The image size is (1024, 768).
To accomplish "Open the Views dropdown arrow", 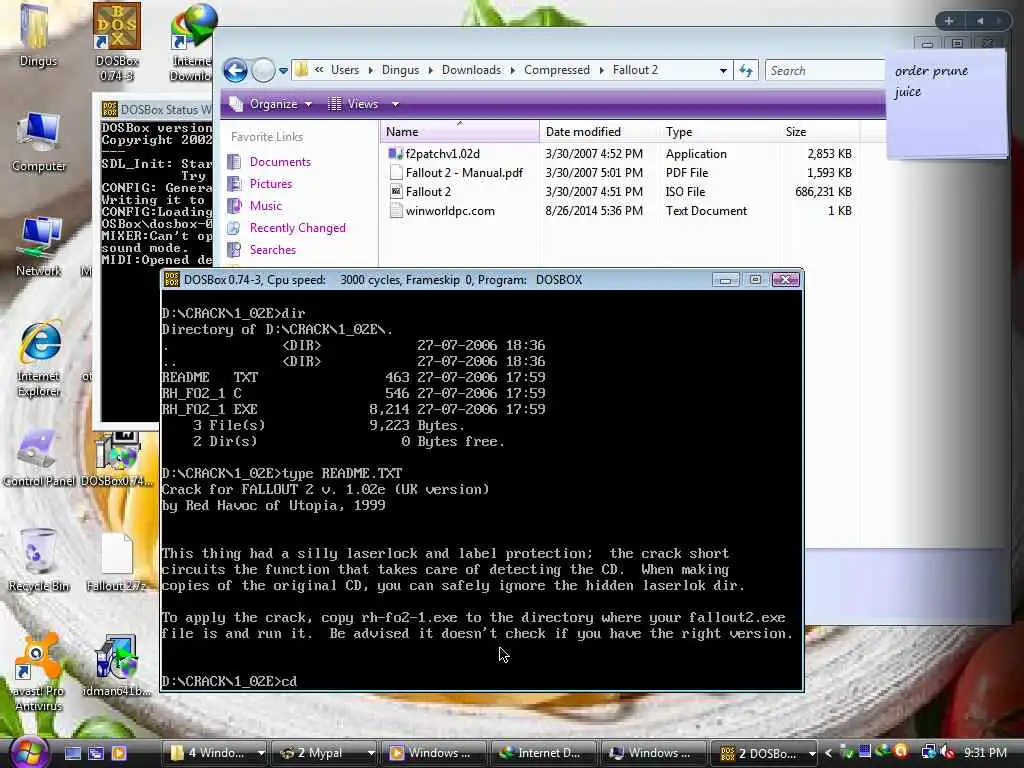I will [x=395, y=104].
